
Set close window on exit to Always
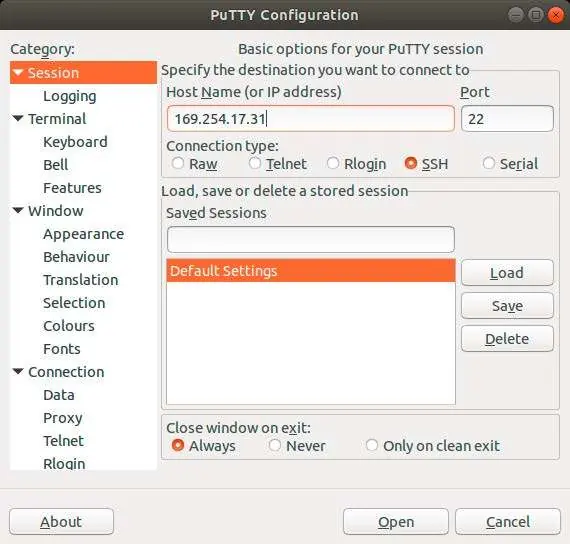[x=178, y=445]
